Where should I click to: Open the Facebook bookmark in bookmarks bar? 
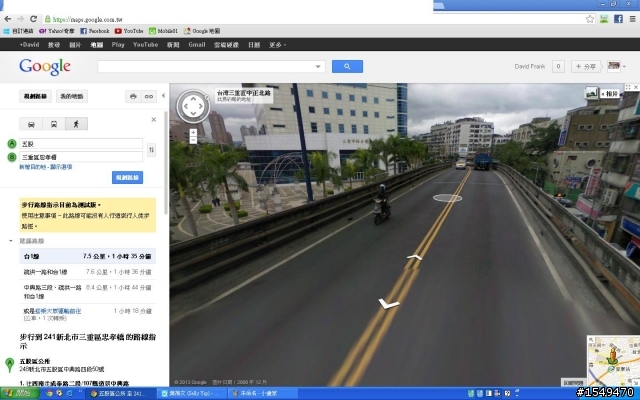click(95, 31)
